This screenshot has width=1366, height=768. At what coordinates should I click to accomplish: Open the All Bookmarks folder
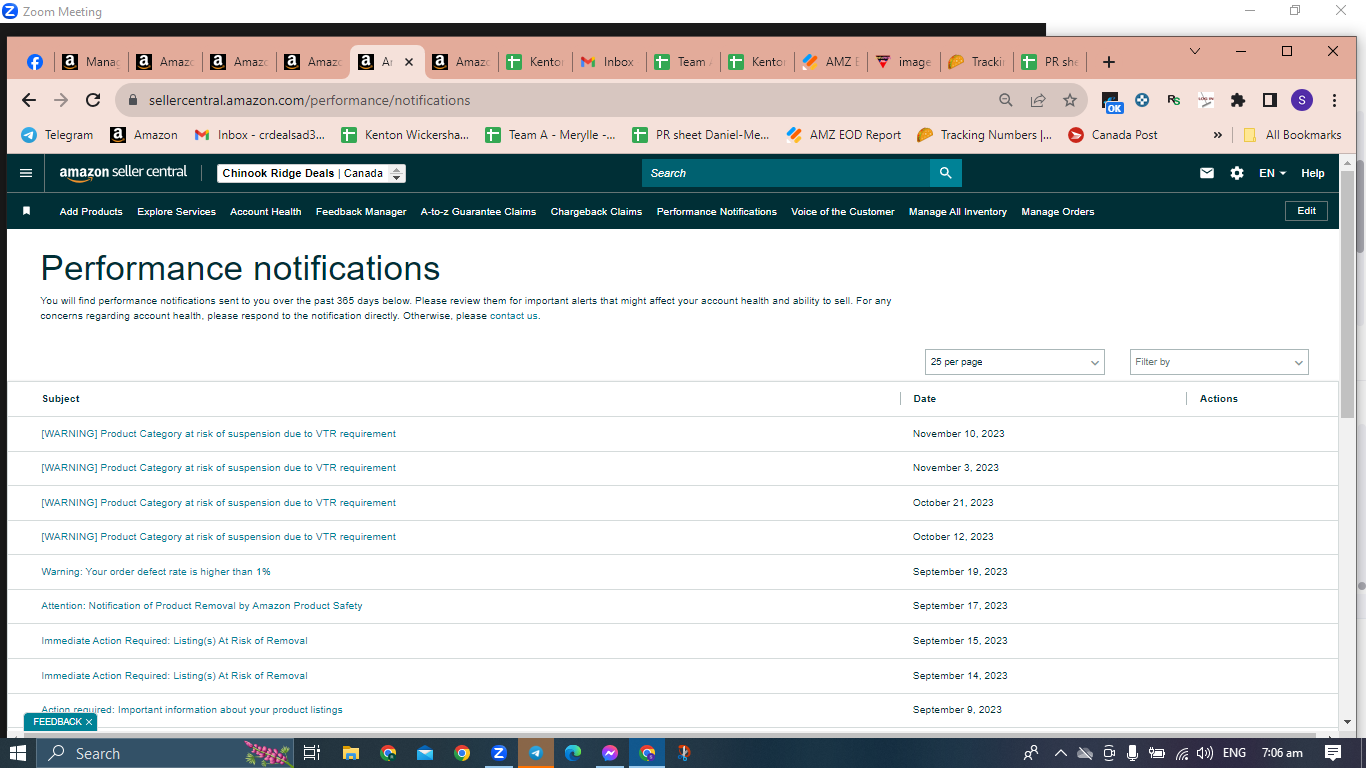[1292, 135]
